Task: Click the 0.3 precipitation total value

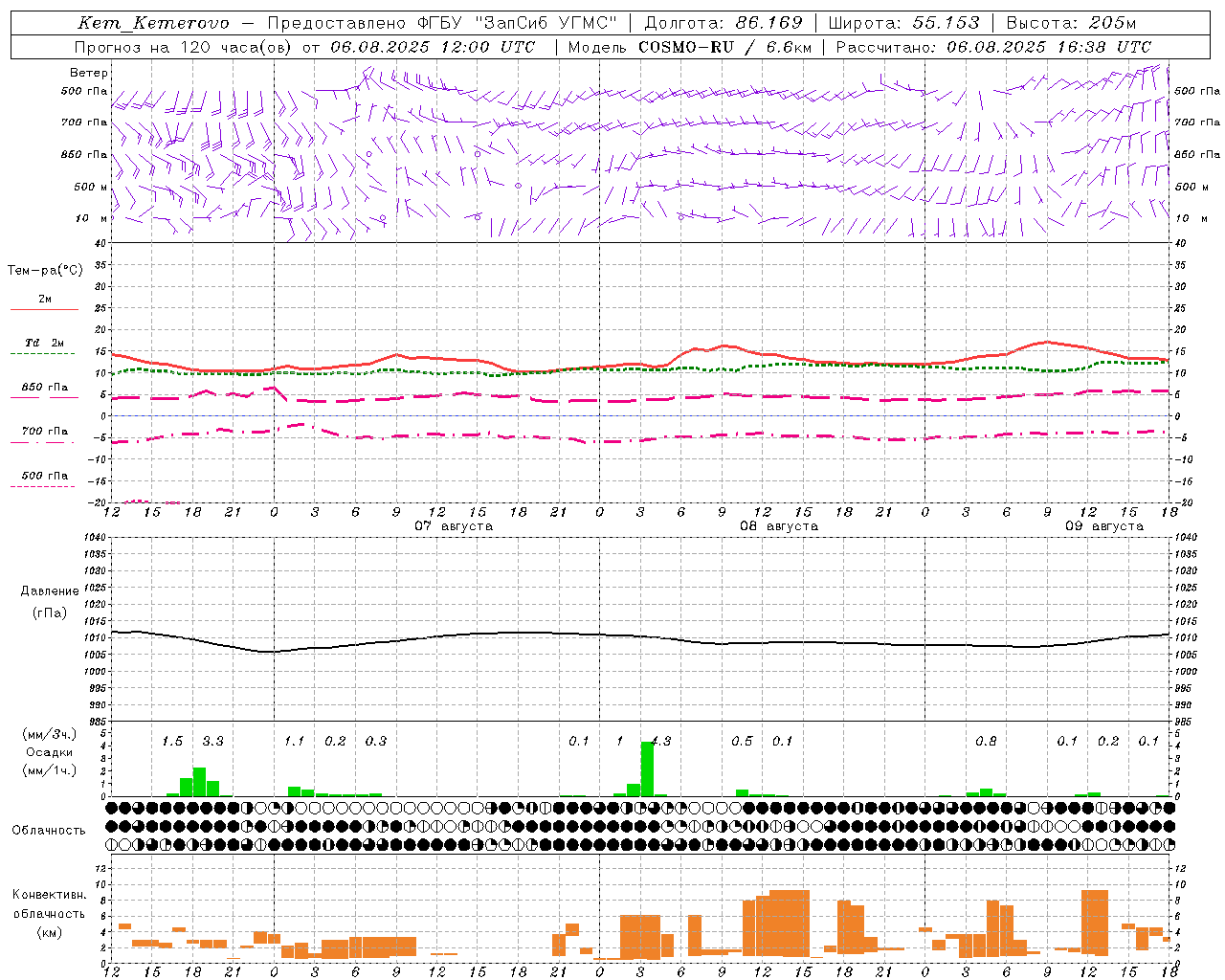Action: [x=376, y=742]
